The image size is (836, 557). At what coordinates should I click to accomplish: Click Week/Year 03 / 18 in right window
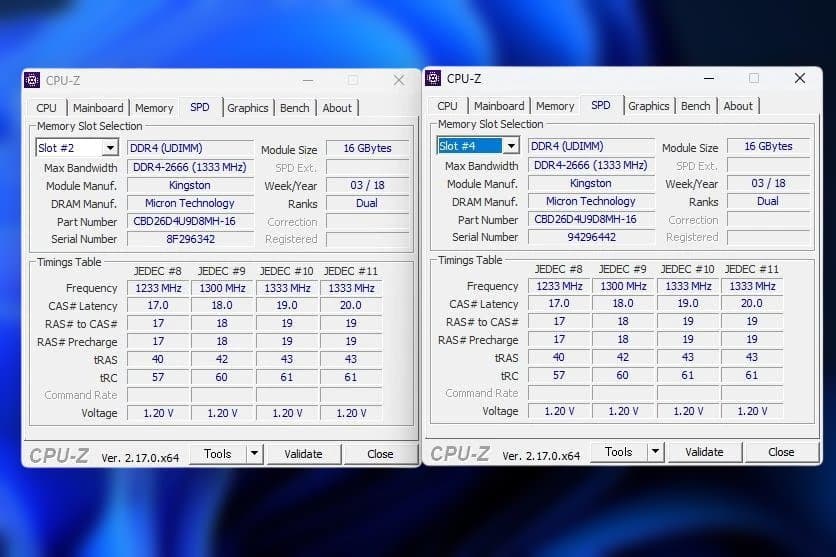[x=768, y=183]
